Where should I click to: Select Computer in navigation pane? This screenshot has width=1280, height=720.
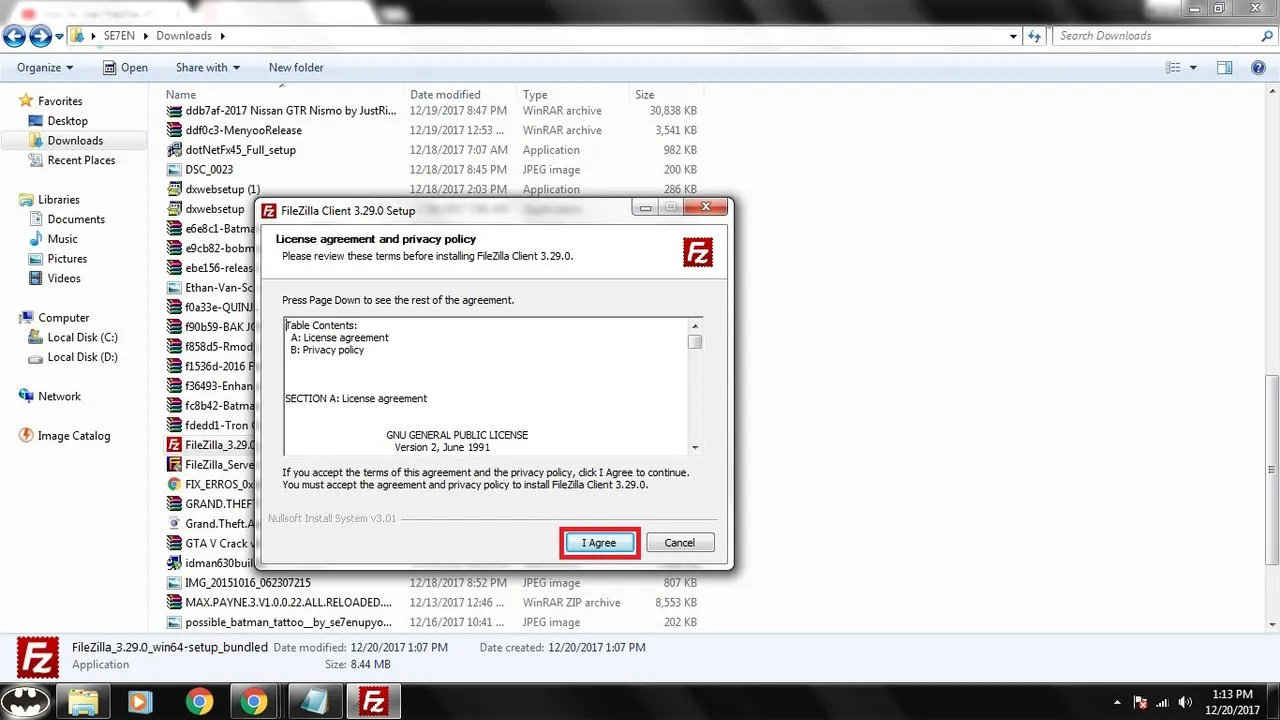click(x=63, y=318)
